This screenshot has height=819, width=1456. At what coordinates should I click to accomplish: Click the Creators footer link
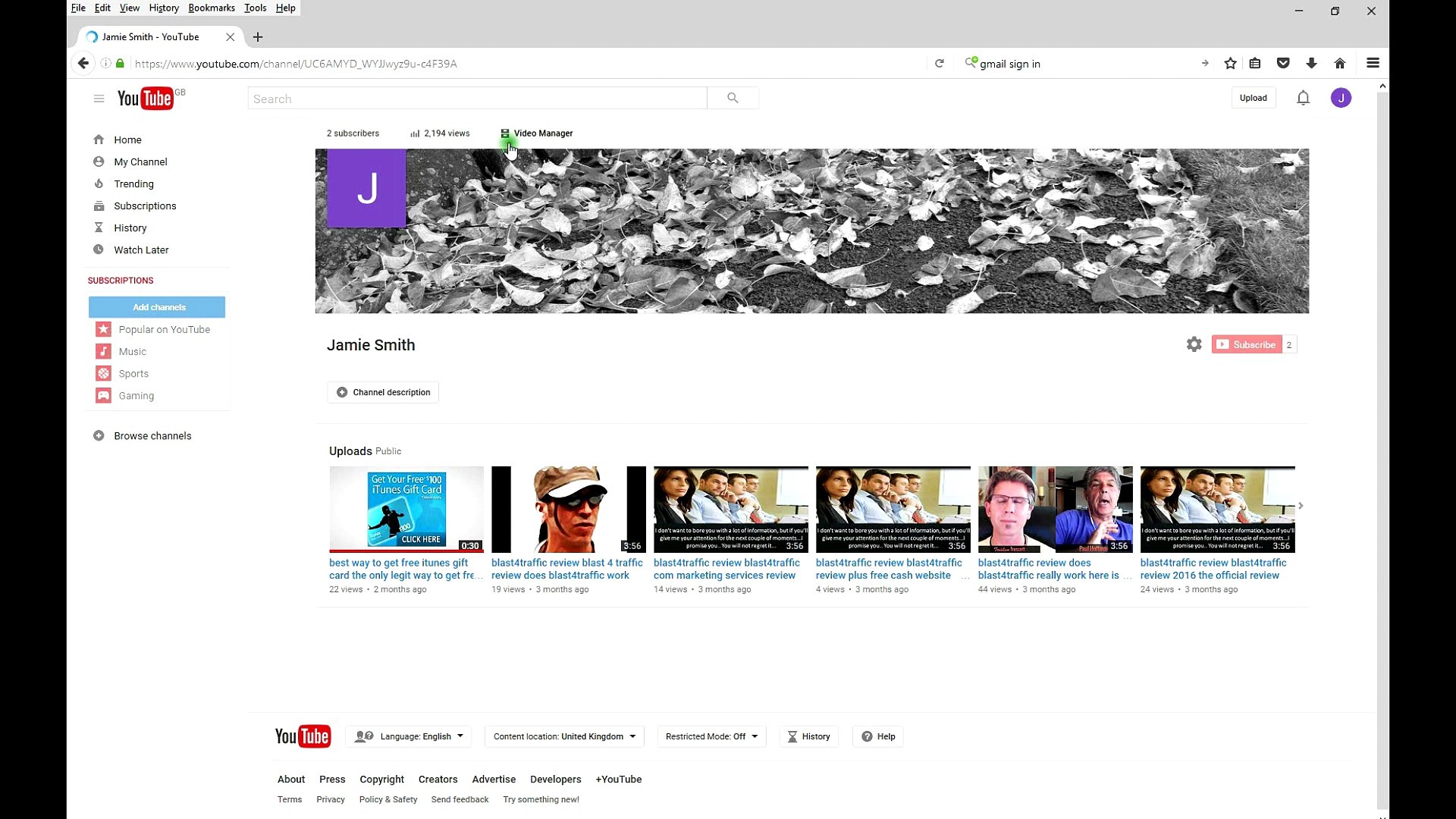click(x=438, y=779)
